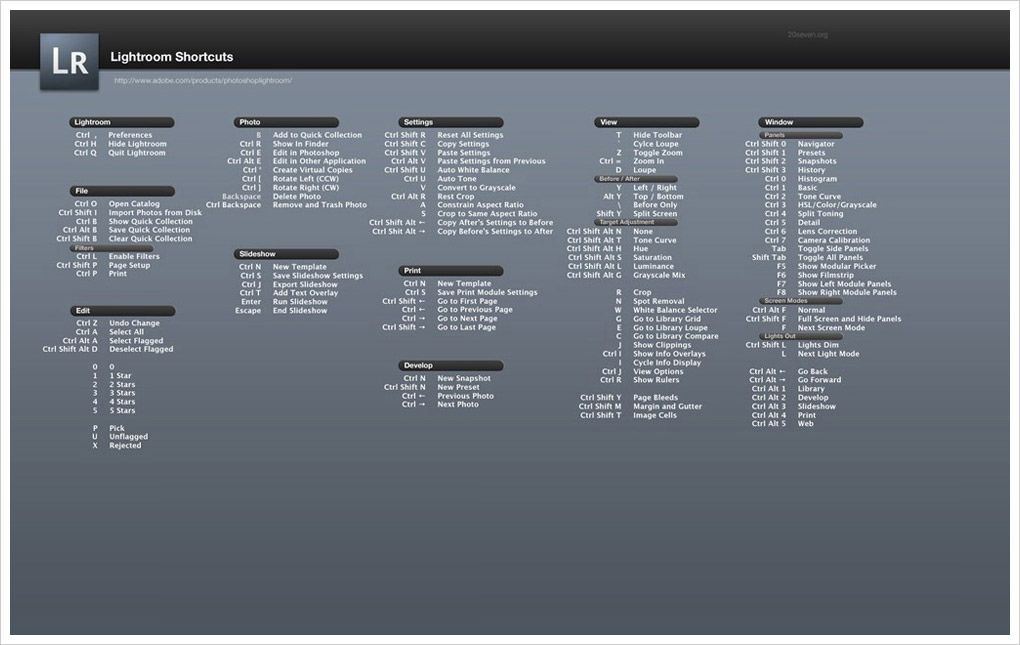Image resolution: width=1020 pixels, height=645 pixels.
Task: Click "White Balance Selector" entry
Action: point(676,311)
